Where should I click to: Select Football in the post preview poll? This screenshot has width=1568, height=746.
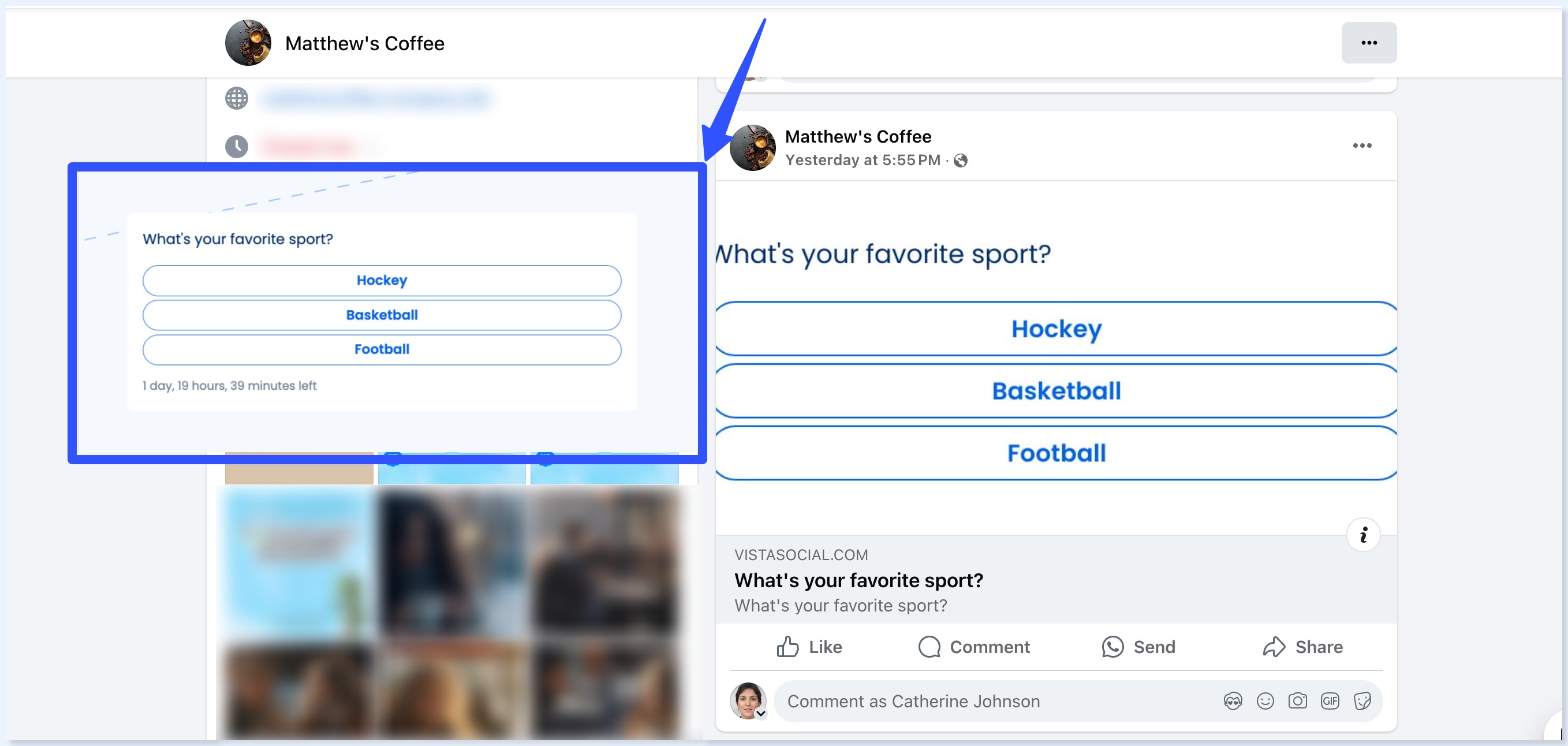click(x=1056, y=453)
